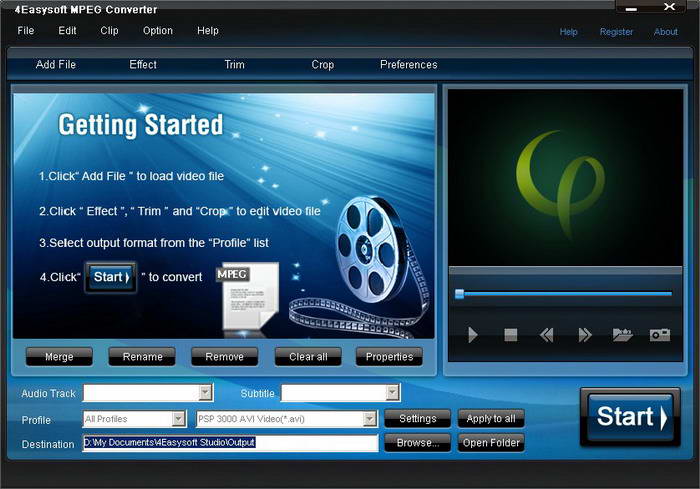
Task: Click the video preview screen
Action: coord(565,177)
